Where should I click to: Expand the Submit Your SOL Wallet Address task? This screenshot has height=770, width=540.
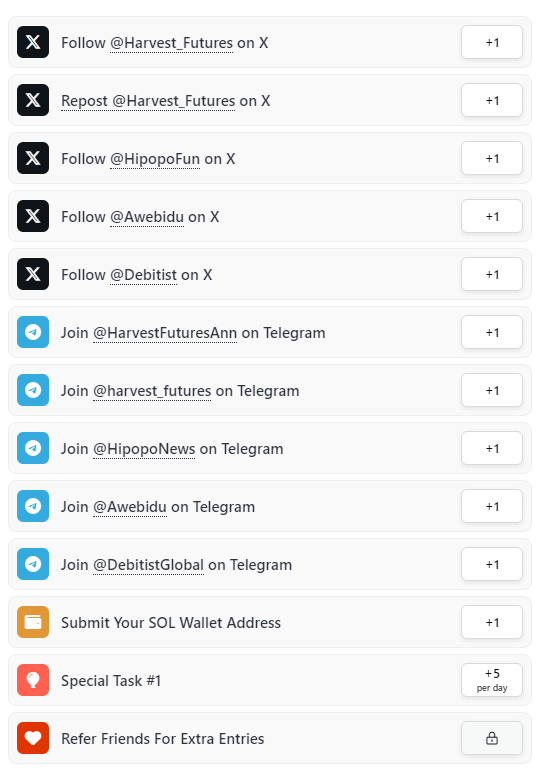(270, 622)
